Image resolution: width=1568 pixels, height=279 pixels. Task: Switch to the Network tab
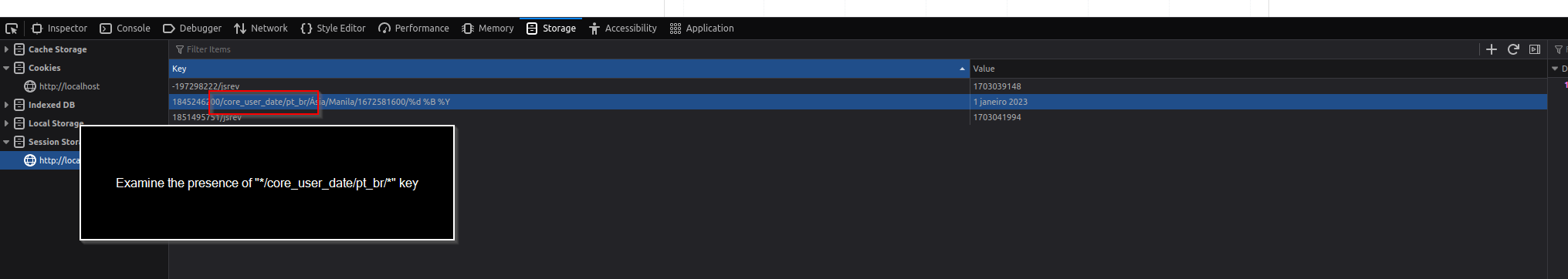click(x=261, y=29)
